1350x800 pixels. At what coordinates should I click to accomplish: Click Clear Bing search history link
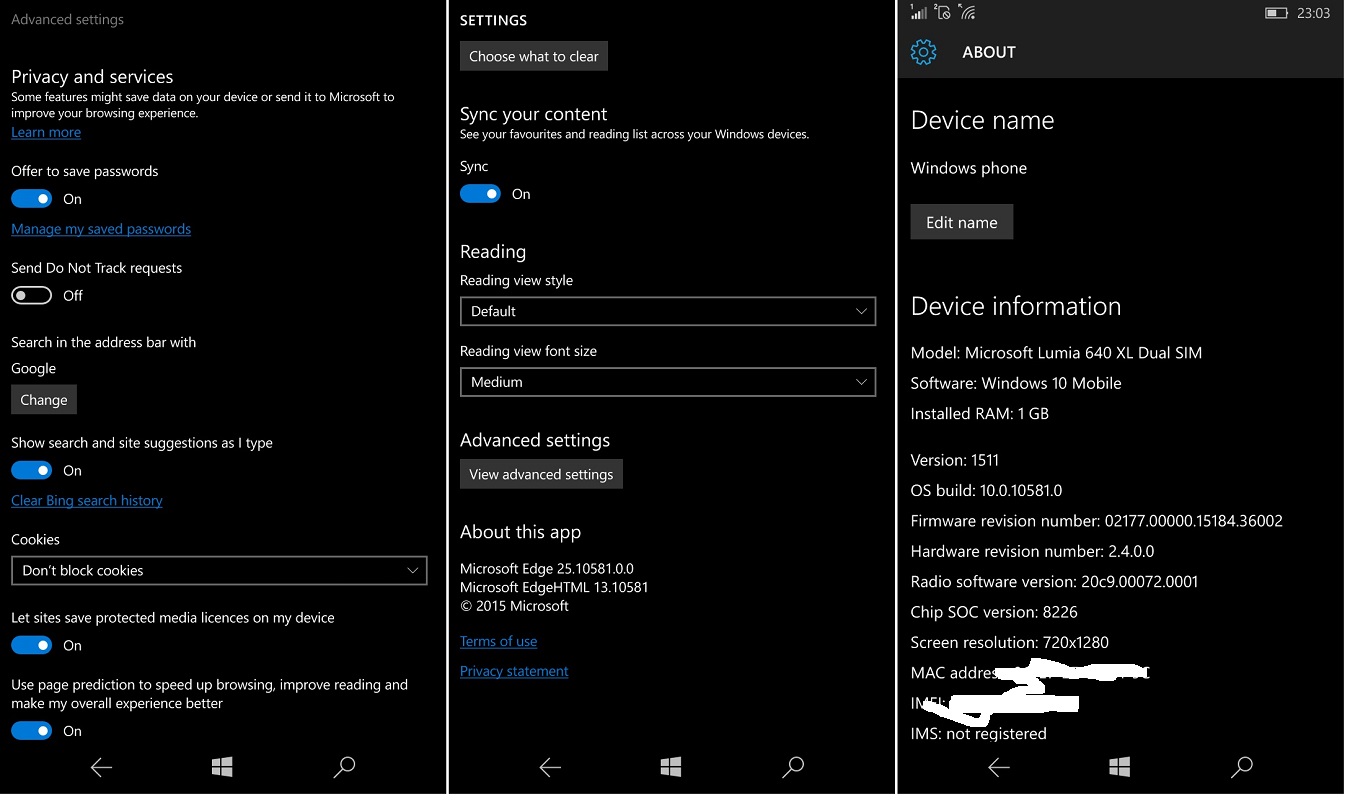tap(87, 500)
